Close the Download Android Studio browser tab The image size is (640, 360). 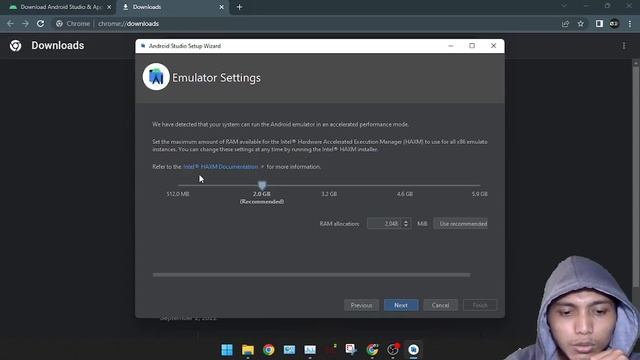(109, 7)
